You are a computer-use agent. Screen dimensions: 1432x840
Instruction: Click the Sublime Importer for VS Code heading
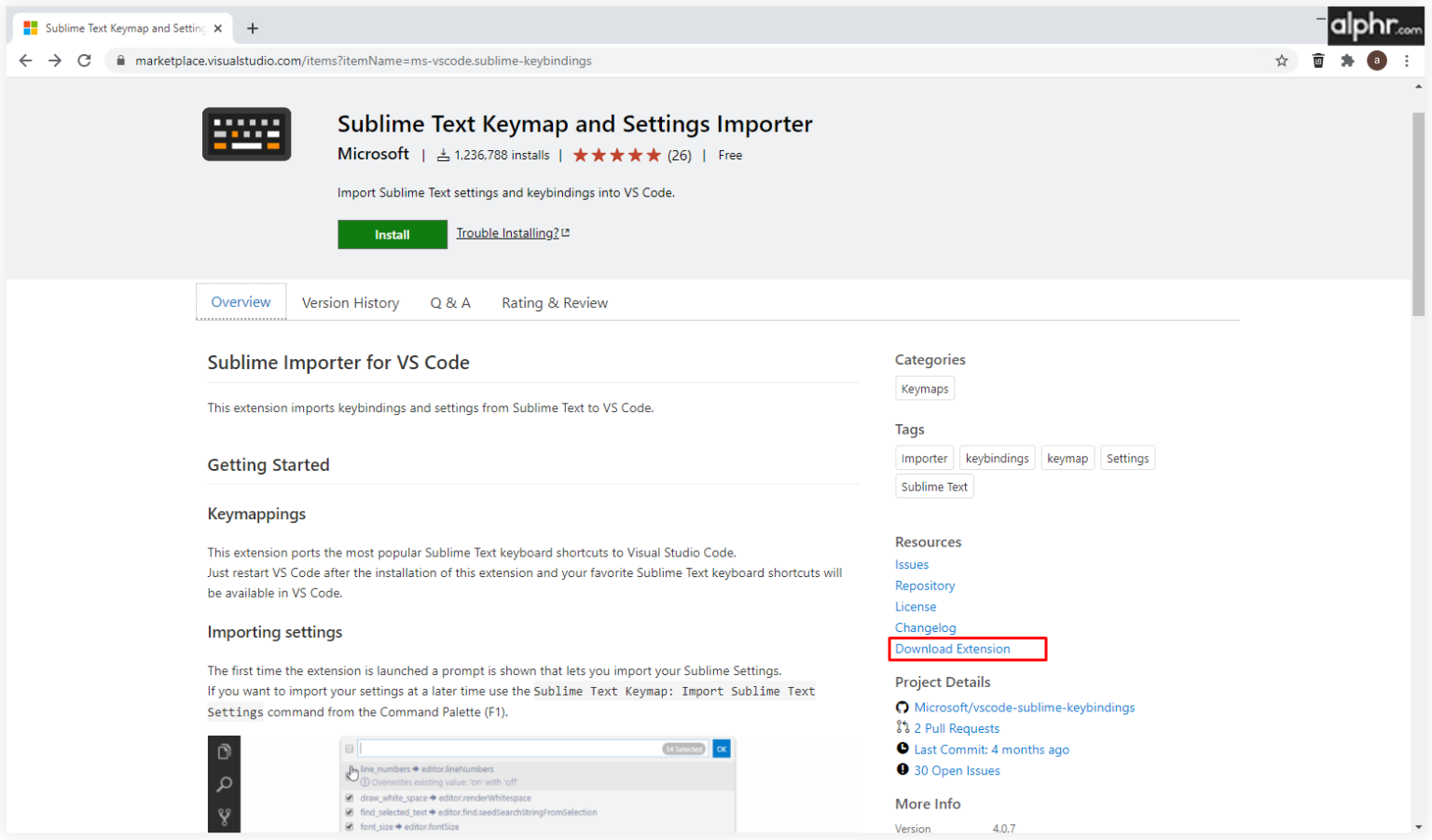pos(338,363)
